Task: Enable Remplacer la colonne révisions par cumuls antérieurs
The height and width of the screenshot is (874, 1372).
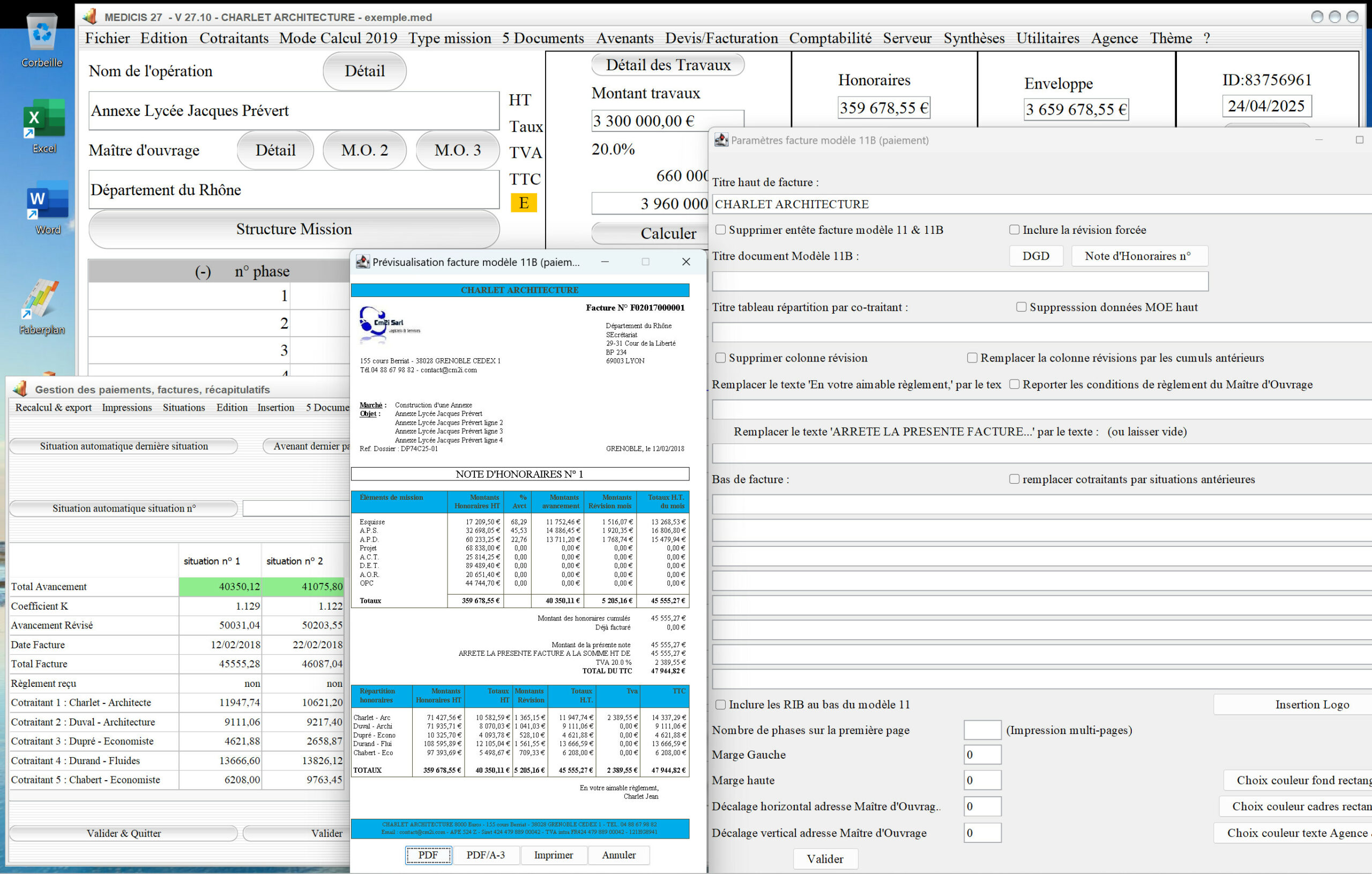Action: click(972, 358)
